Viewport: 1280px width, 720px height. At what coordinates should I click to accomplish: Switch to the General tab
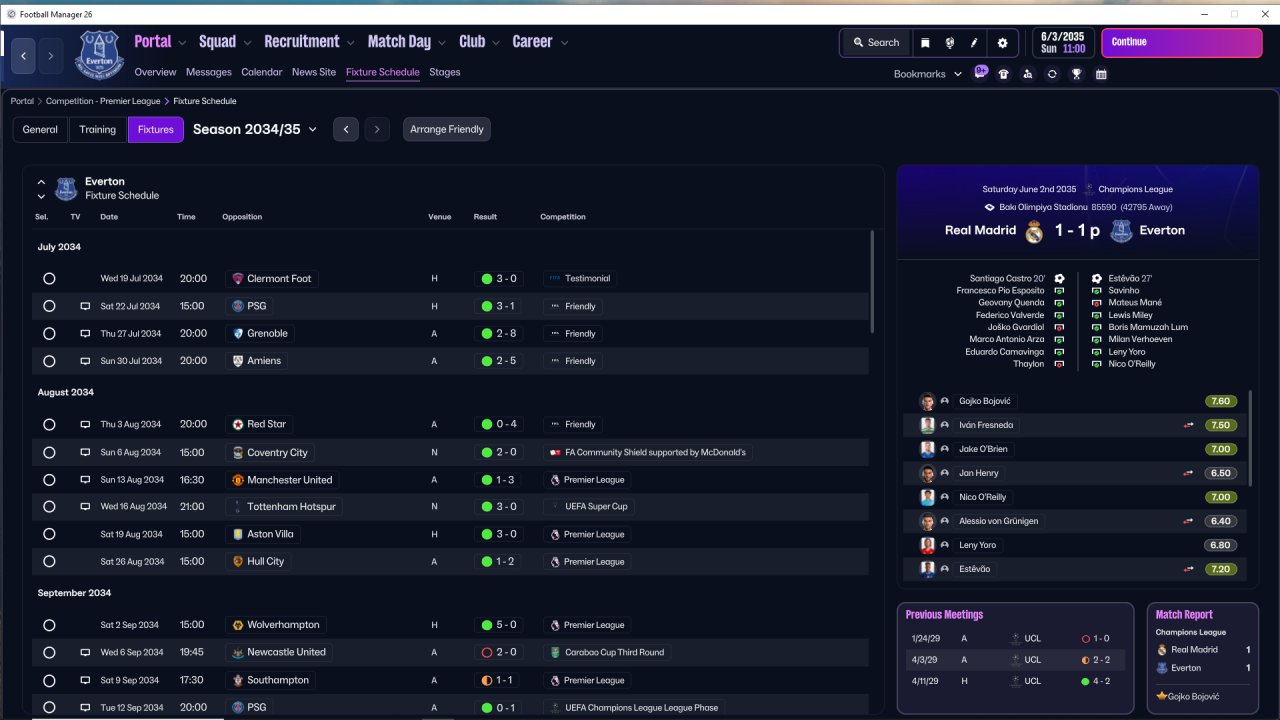pos(40,130)
